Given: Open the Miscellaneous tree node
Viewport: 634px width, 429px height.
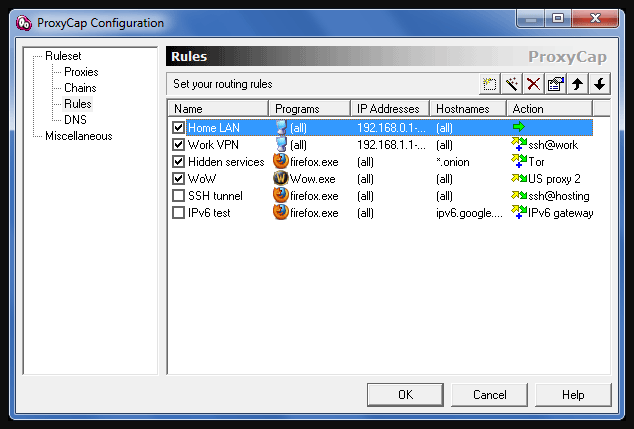Looking at the screenshot, I should [79, 136].
